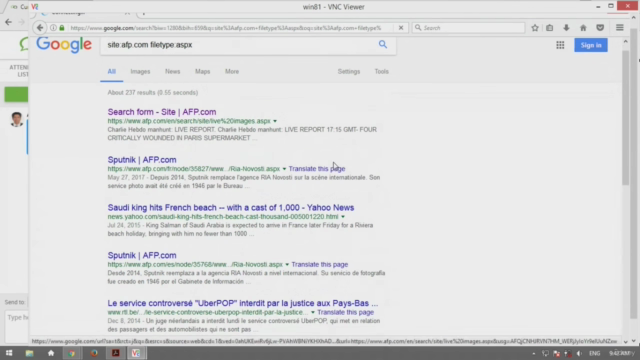The width and height of the screenshot is (640, 360).
Task: Click the back arrow in the outer browser window
Action: [9, 22]
